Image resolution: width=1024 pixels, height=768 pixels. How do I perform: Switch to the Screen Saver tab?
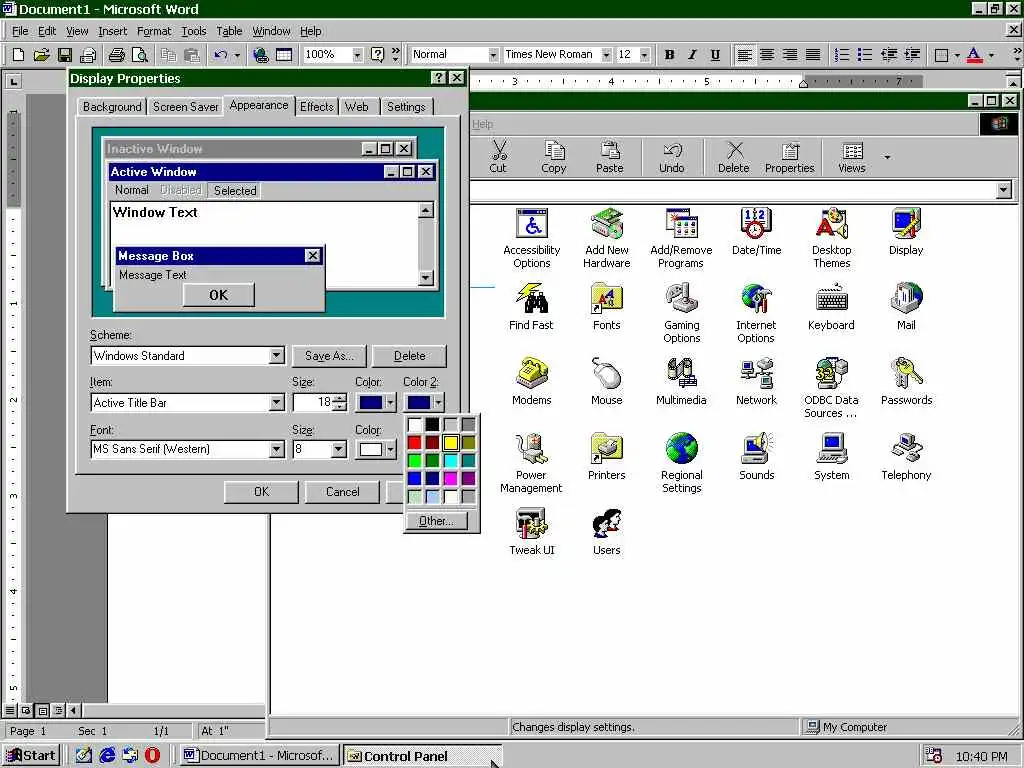pyautogui.click(x=185, y=106)
